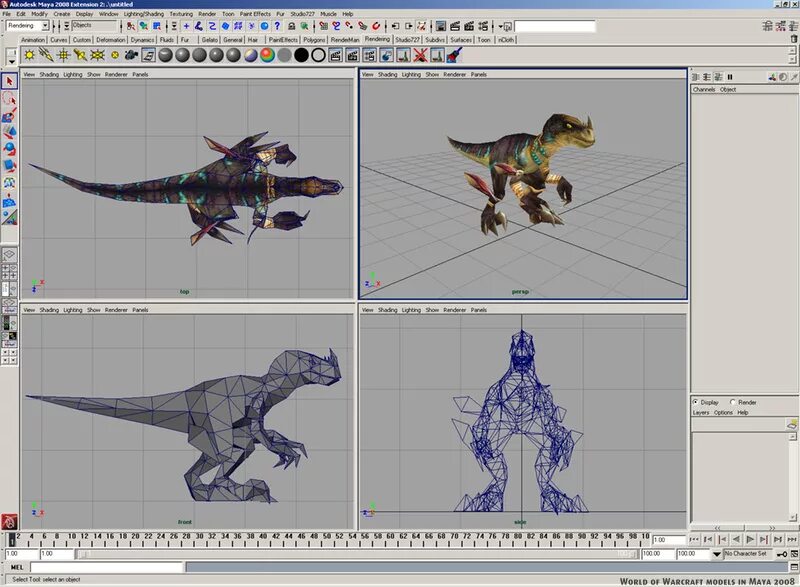Select the arrow Select Tool in toolbox
The height and width of the screenshot is (587, 800).
click(9, 81)
